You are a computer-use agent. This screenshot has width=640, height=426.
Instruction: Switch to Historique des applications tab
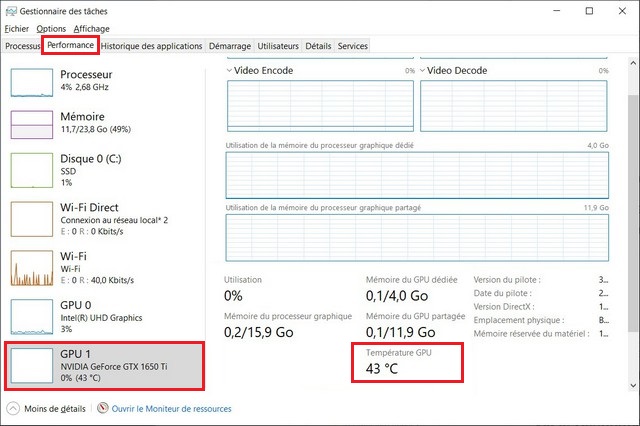[x=152, y=46]
